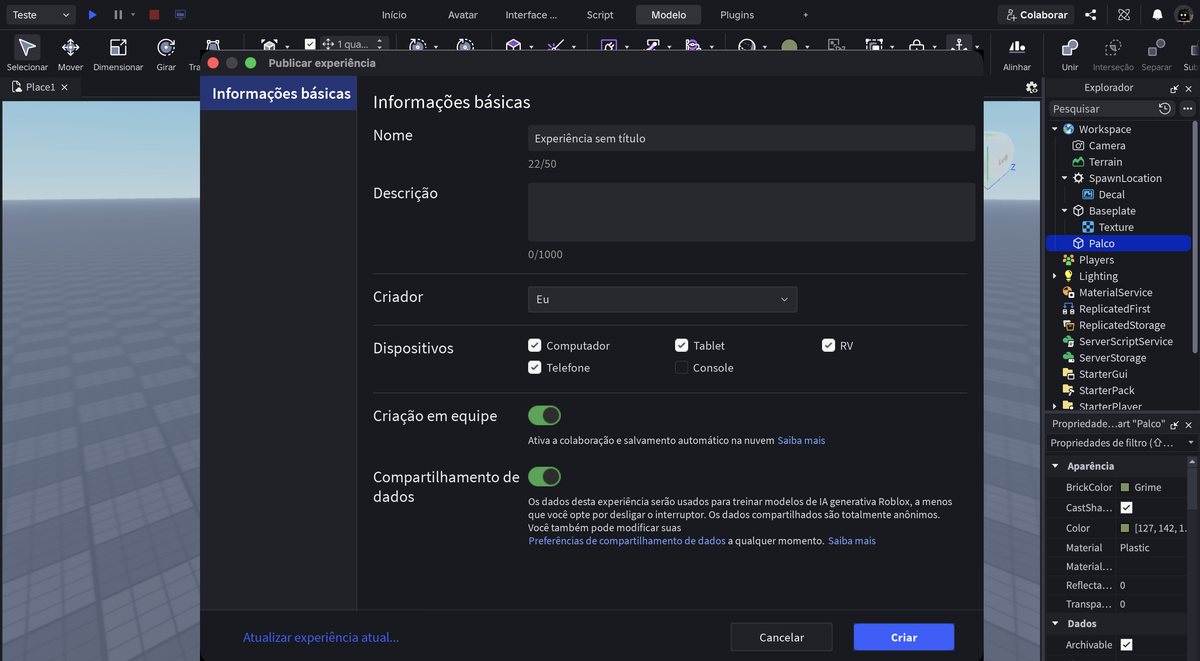
Task: Expand the Lighting tree node
Action: [x=1054, y=276]
